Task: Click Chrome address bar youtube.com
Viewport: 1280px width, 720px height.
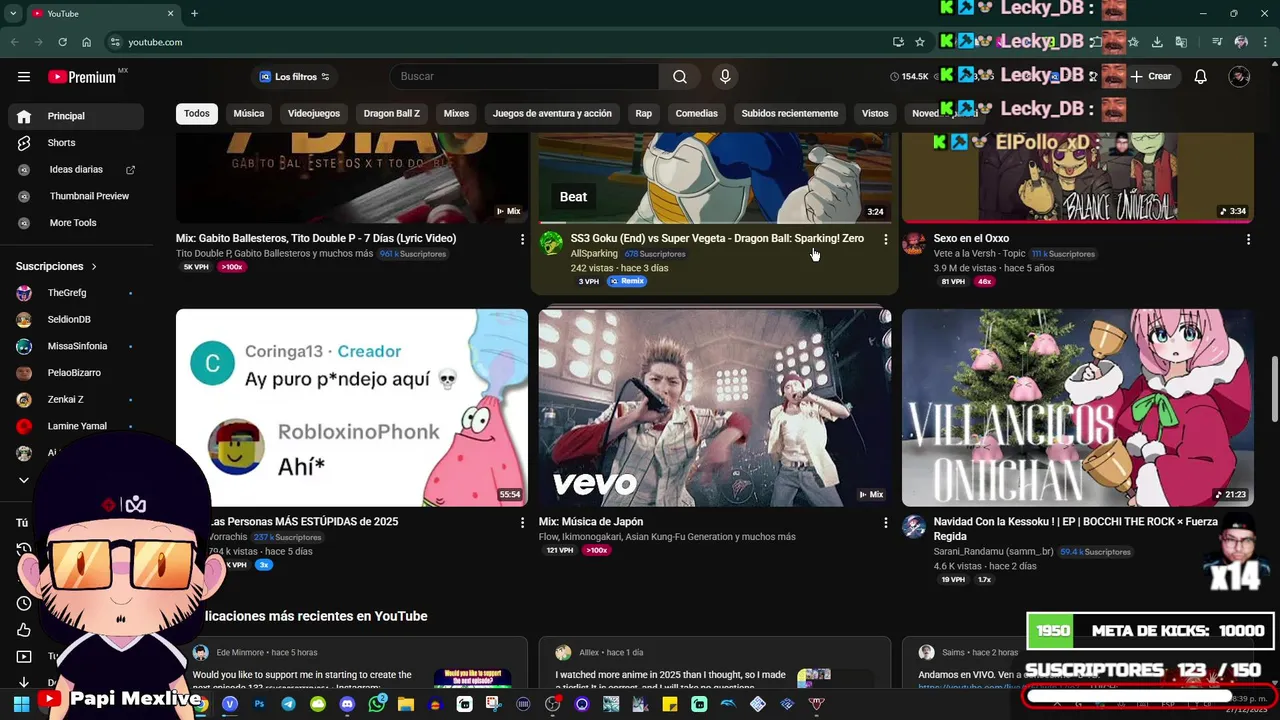Action: click(155, 42)
